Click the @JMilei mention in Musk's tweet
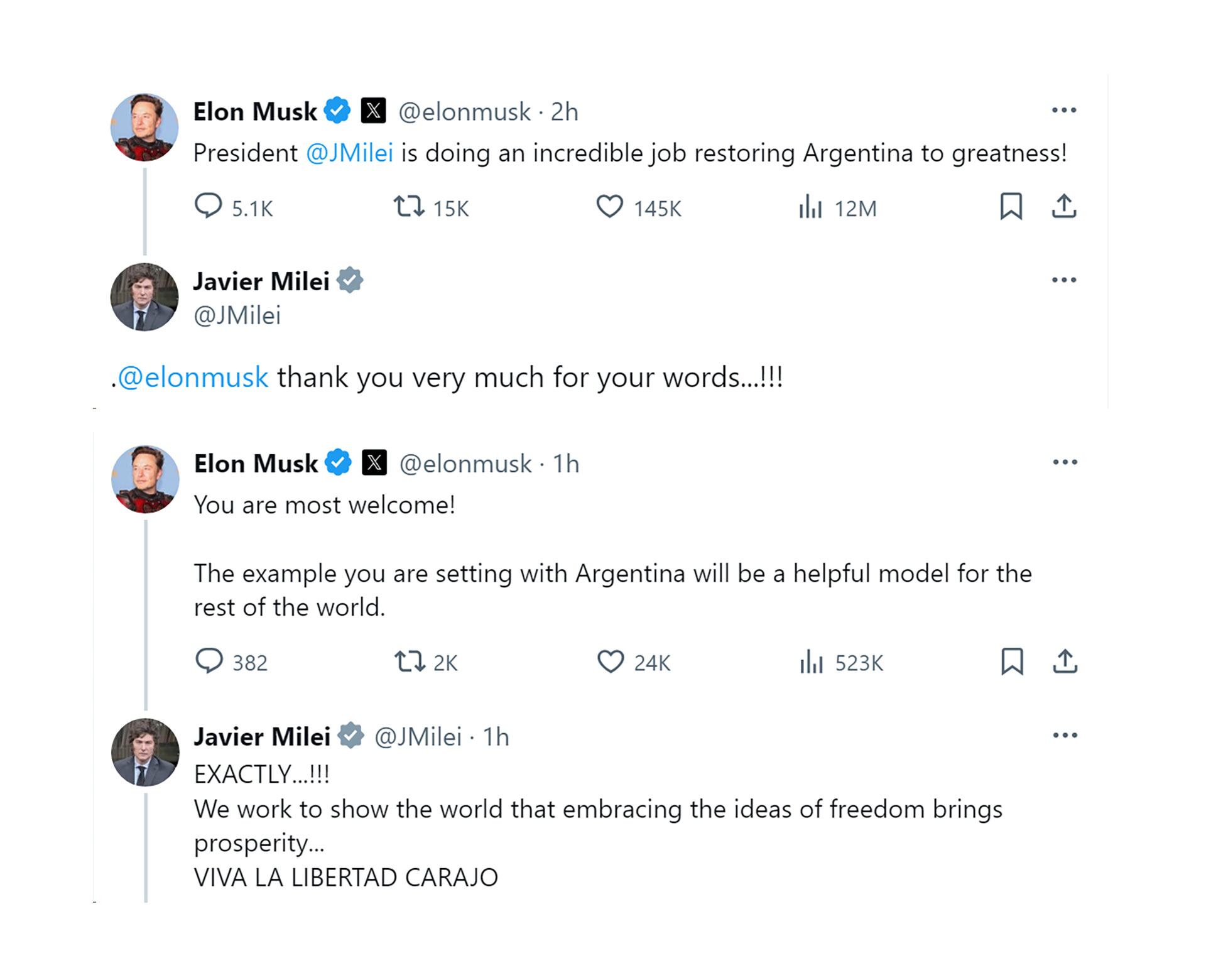Viewport: 1206px width, 980px height. 350,153
